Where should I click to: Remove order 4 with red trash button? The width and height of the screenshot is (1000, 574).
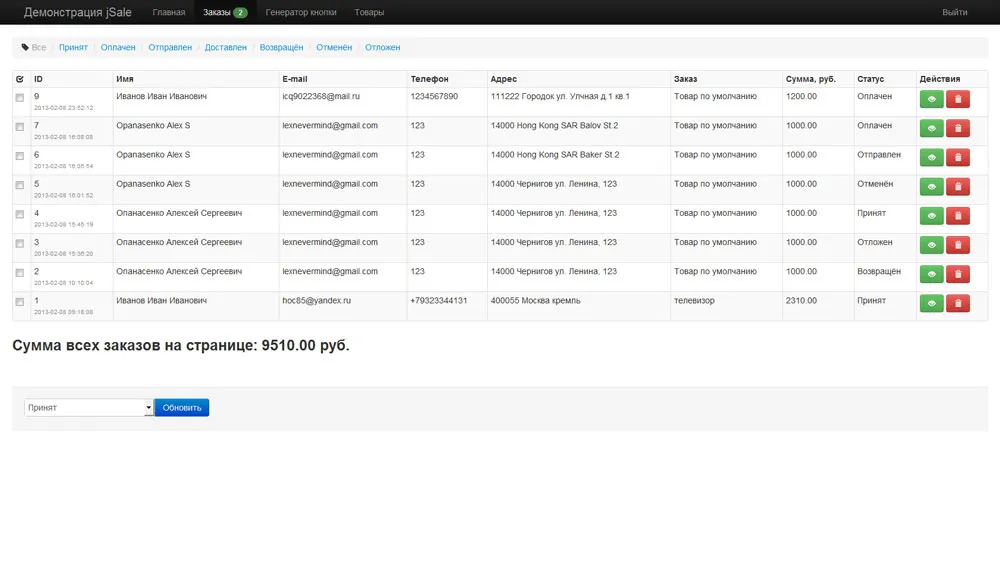[957, 216]
